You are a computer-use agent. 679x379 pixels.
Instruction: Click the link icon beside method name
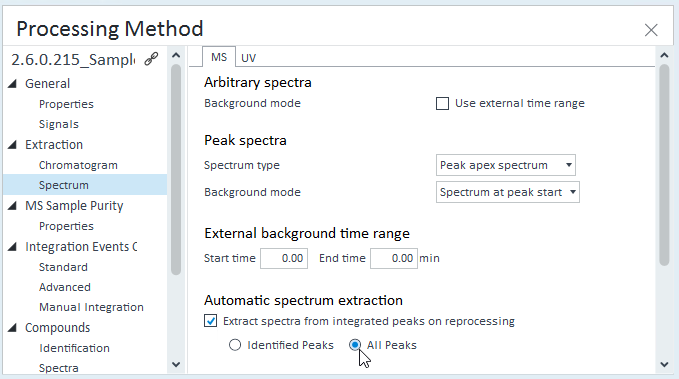click(x=151, y=58)
